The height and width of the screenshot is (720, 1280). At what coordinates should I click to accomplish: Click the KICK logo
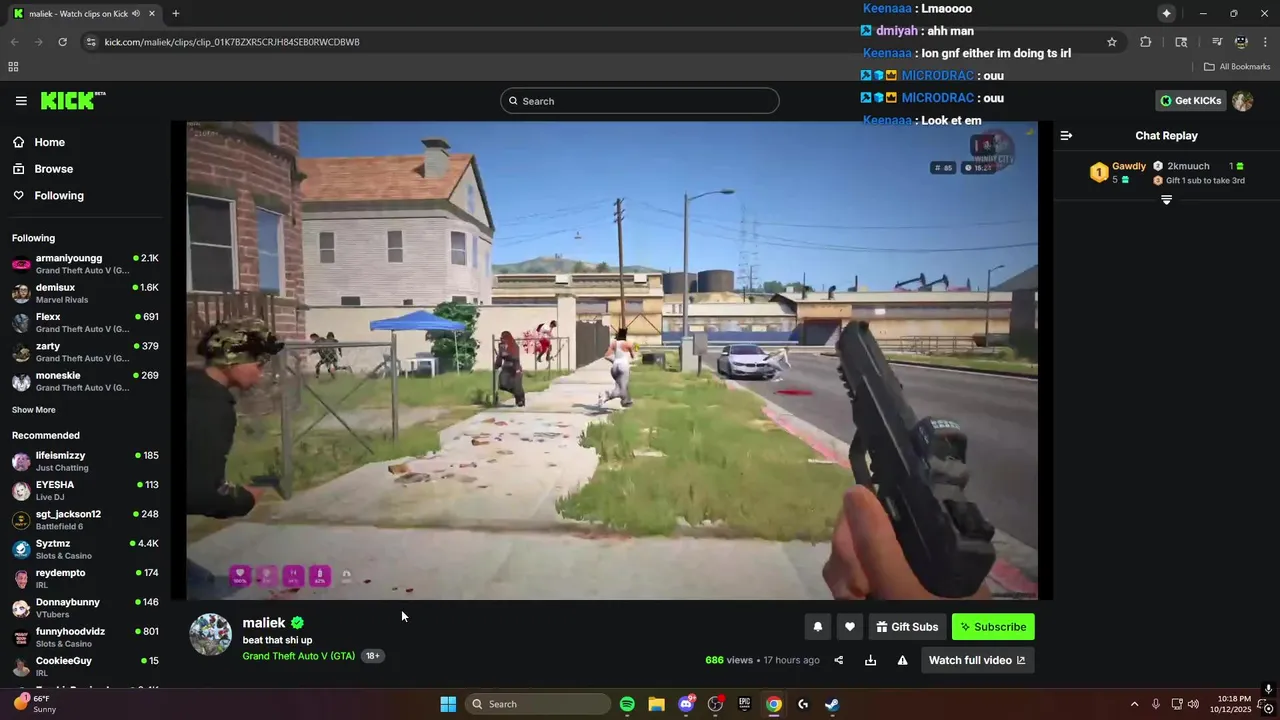[73, 100]
